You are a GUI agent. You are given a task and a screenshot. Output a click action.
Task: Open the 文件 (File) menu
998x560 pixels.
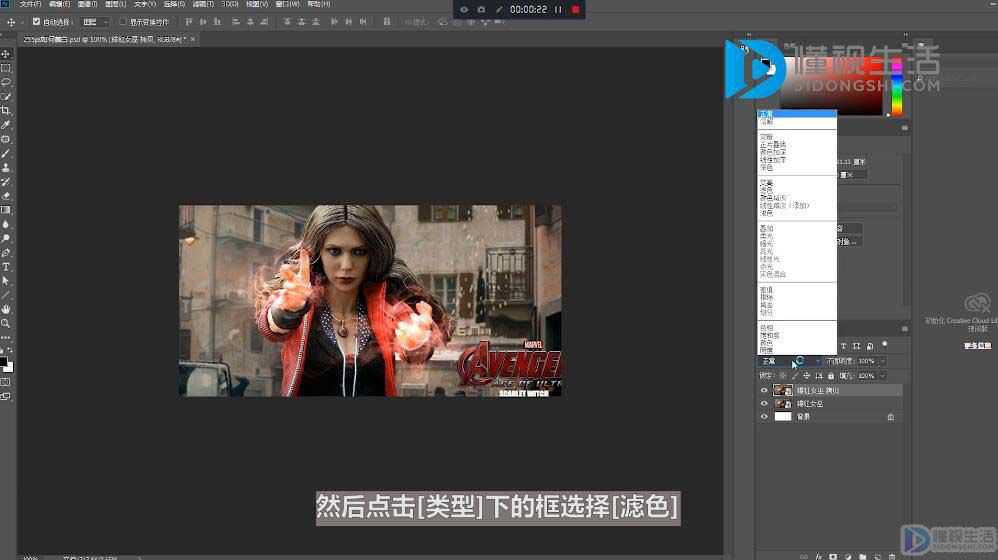tap(30, 4)
